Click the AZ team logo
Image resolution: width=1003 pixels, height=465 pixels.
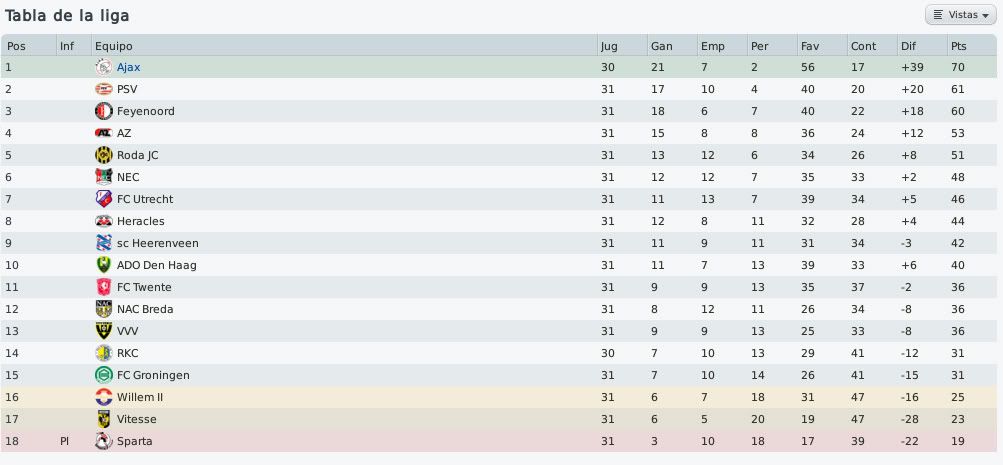[104, 133]
